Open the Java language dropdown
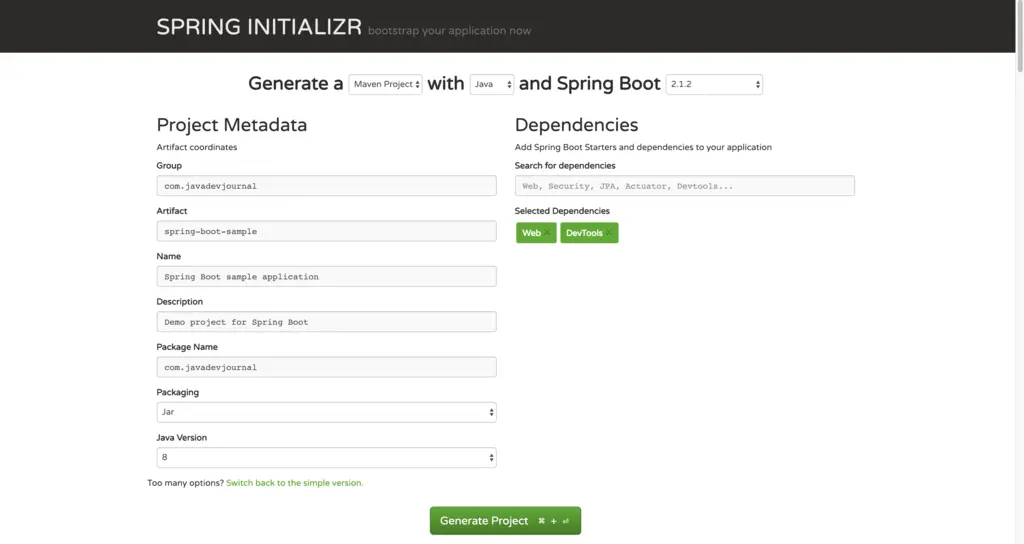 click(492, 84)
